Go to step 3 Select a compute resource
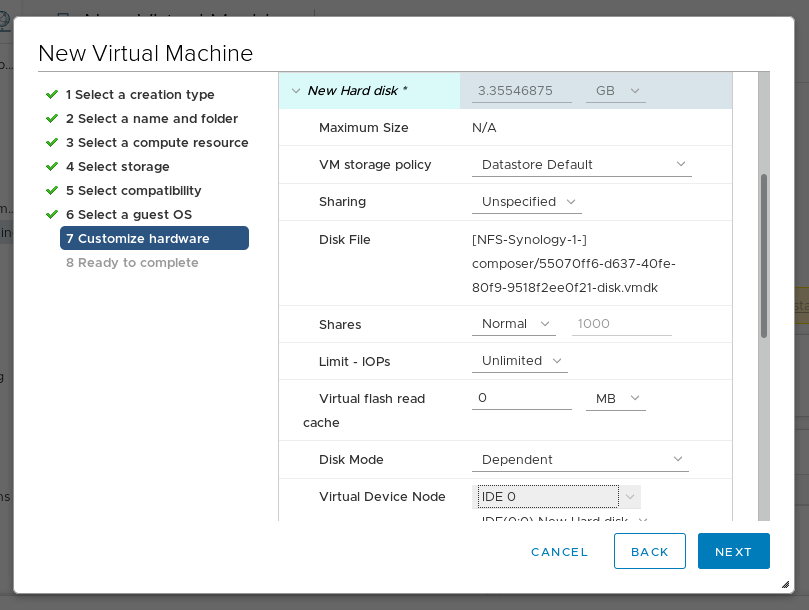 click(x=157, y=143)
